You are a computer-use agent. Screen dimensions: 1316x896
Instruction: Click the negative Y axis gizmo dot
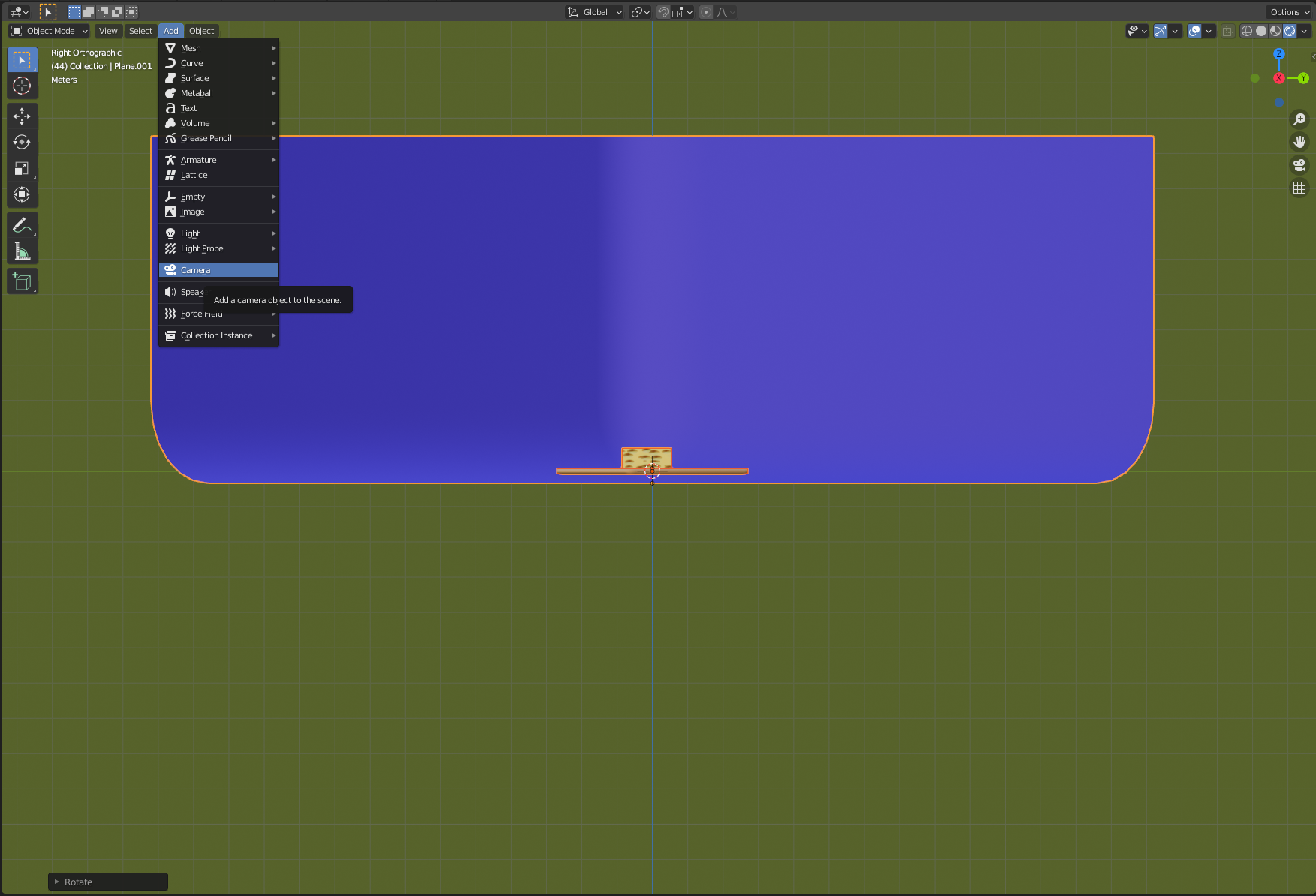1255,78
